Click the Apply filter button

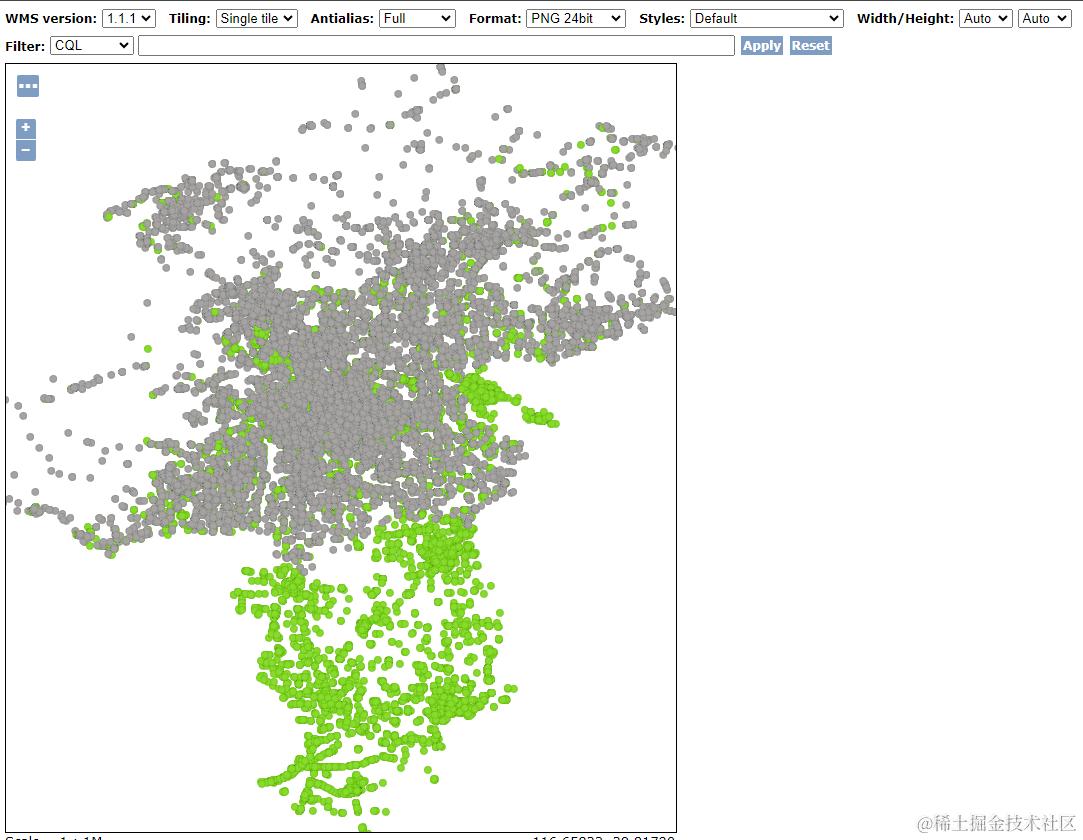pos(762,46)
